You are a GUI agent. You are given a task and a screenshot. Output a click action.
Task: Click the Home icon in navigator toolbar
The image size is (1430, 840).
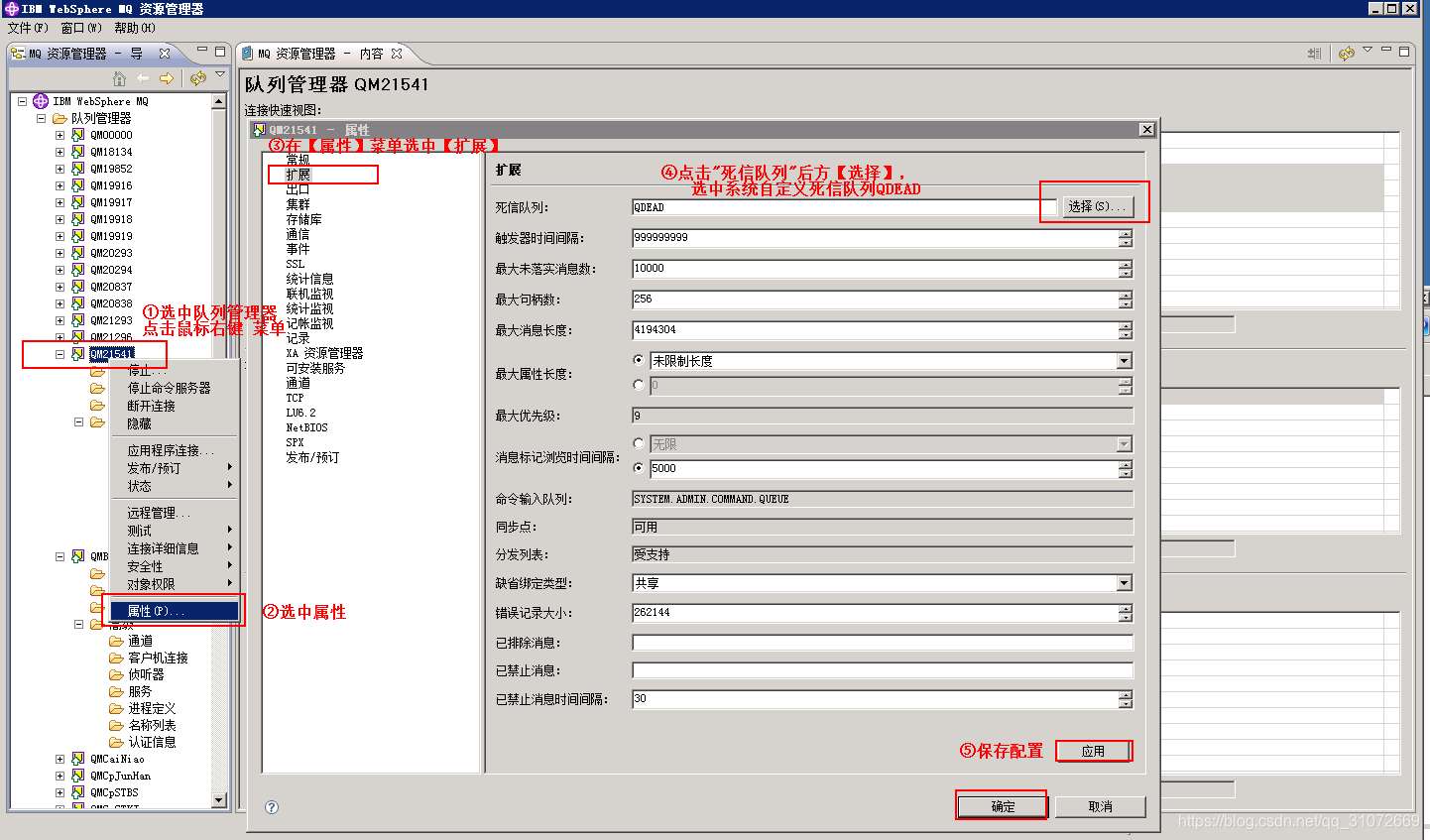(x=119, y=78)
